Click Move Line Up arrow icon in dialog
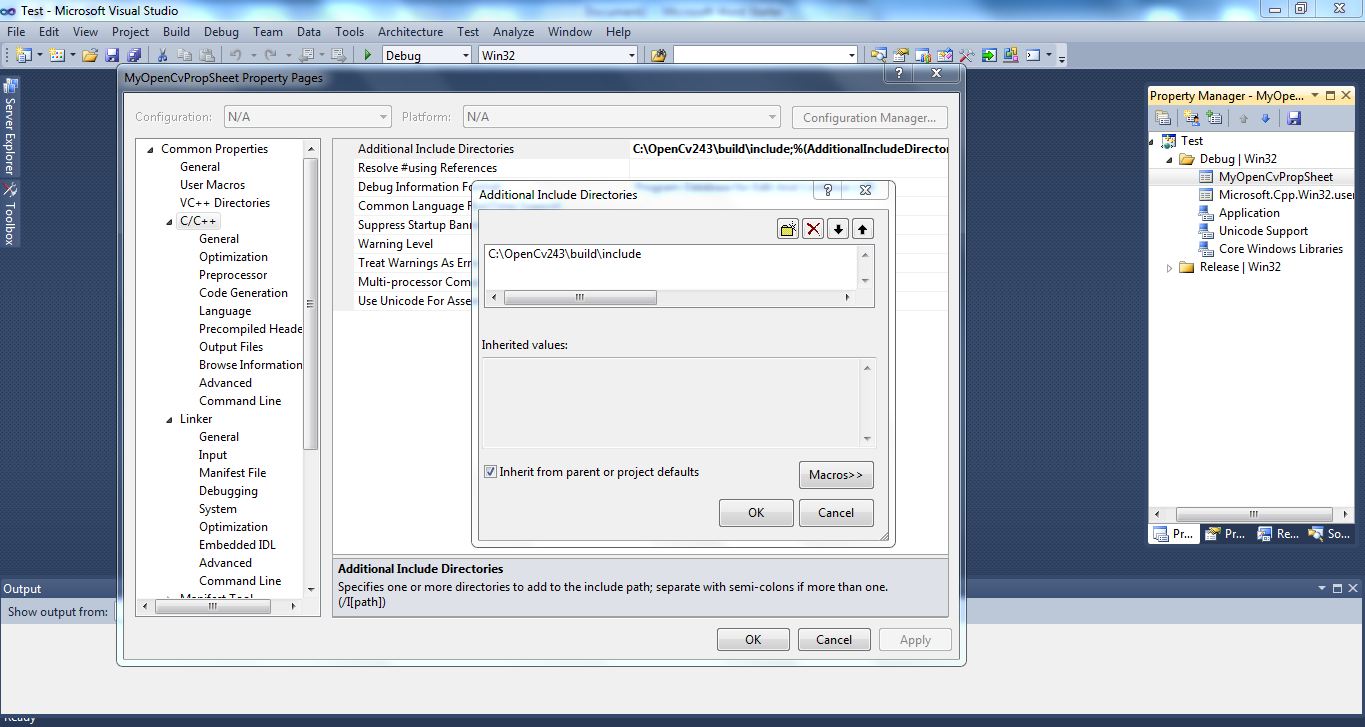Screen dimensions: 1365x727 click(862, 229)
